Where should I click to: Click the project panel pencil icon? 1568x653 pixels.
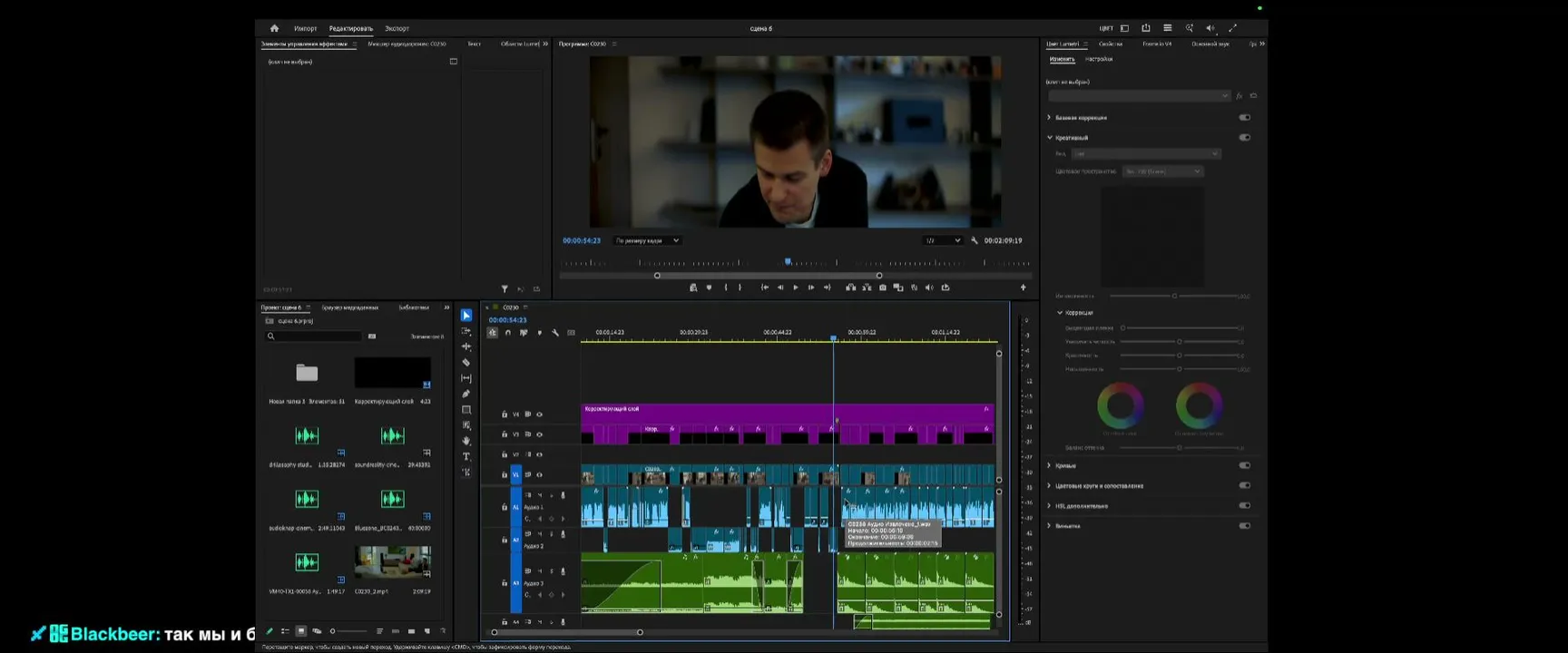click(x=269, y=631)
